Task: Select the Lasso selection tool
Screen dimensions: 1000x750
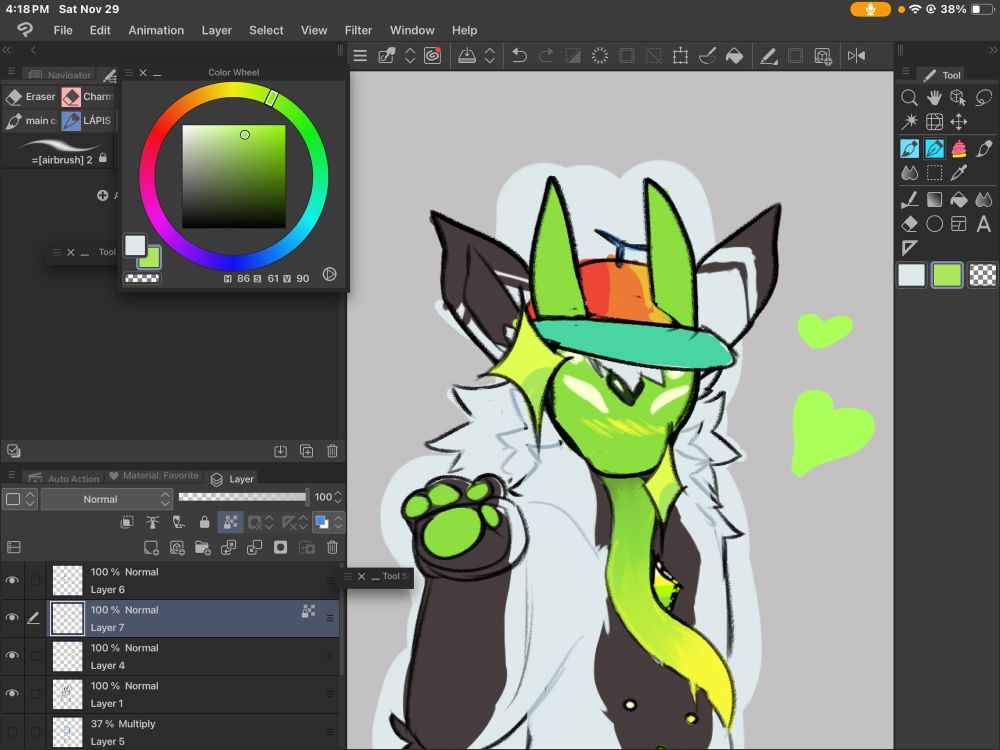Action: (984, 98)
